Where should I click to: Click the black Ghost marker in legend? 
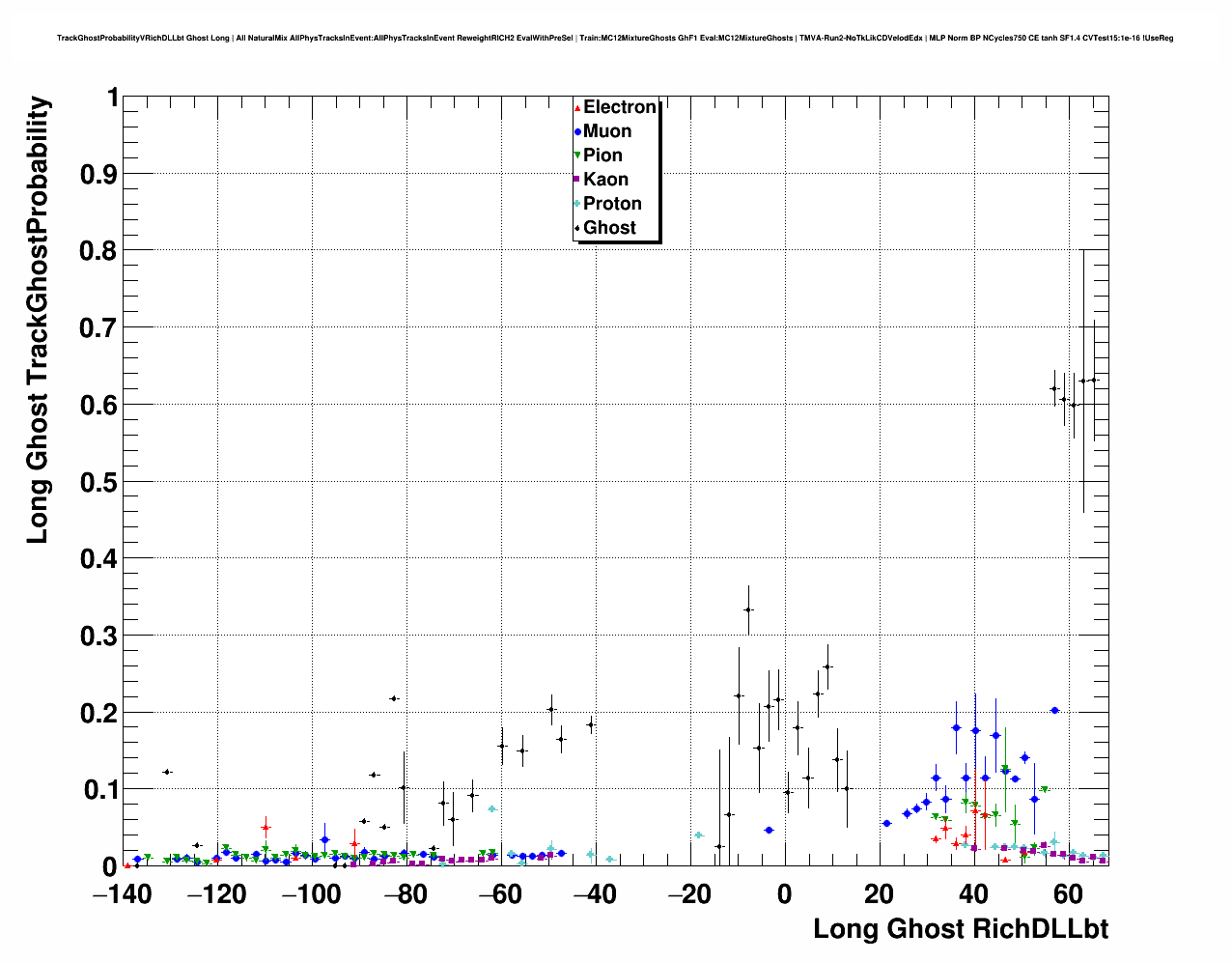click(577, 228)
